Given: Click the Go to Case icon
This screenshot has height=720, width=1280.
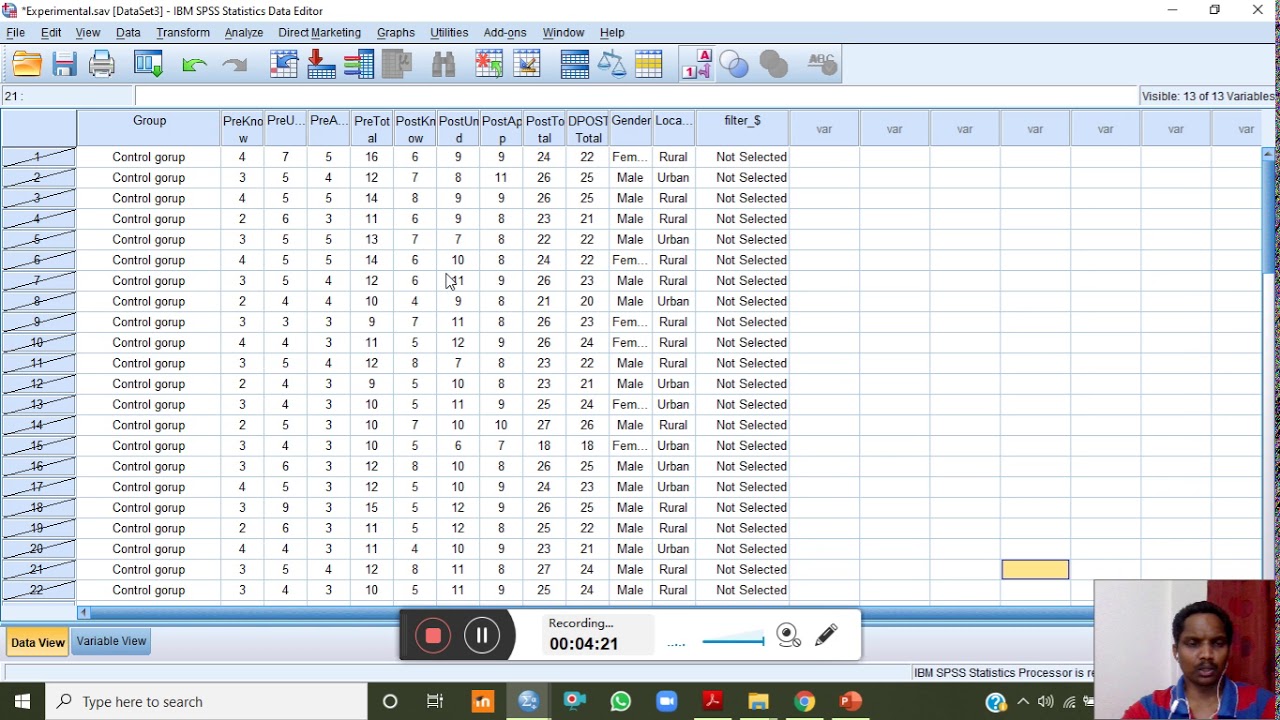Looking at the screenshot, I should pos(284,65).
